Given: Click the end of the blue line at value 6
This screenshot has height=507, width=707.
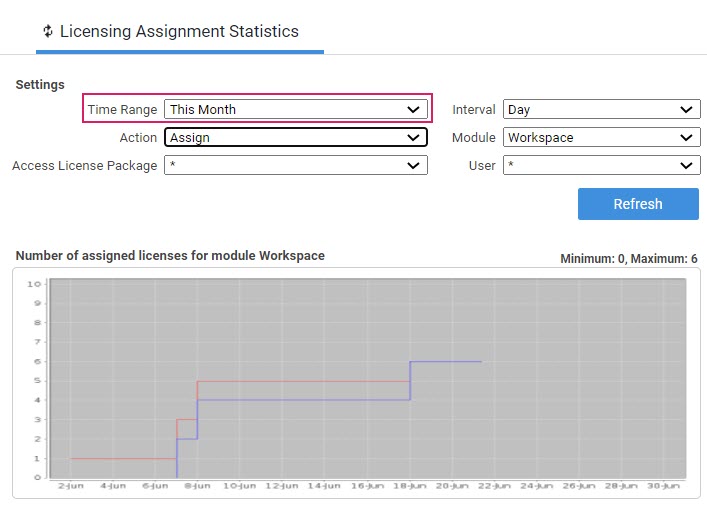Looking at the screenshot, I should pyautogui.click(x=481, y=362).
